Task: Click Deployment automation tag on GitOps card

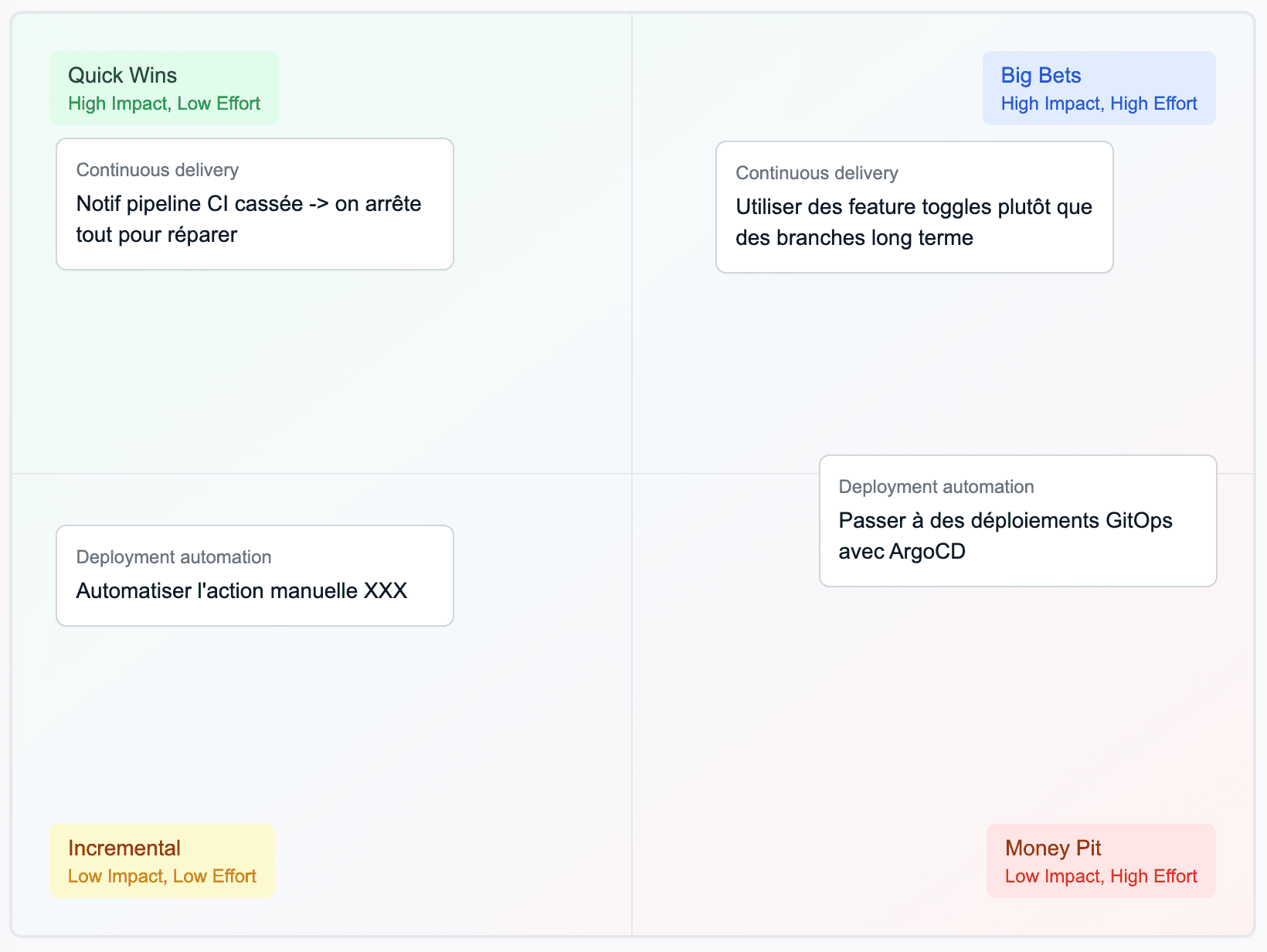Action: click(936, 487)
